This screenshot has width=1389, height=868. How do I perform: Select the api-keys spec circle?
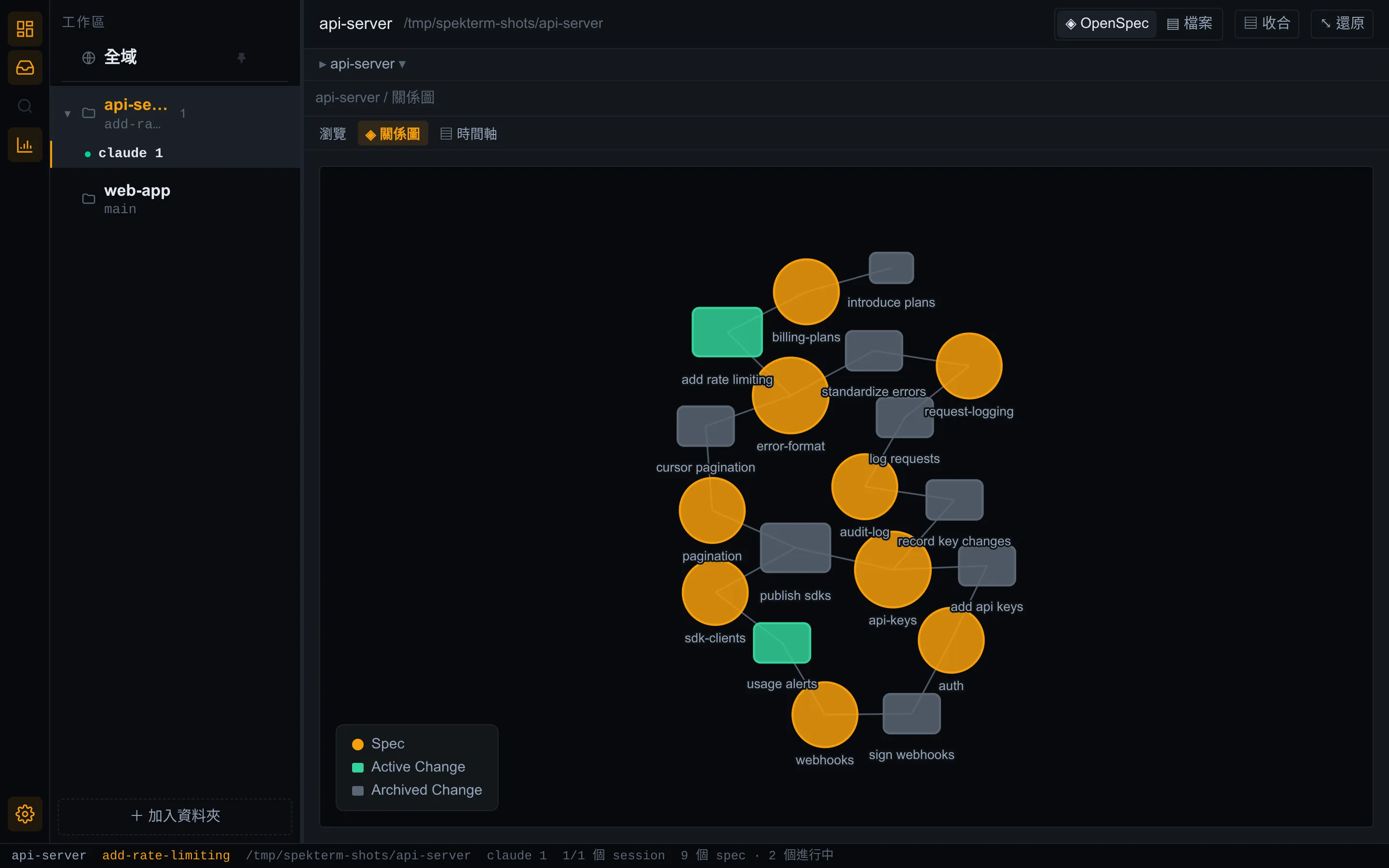tap(893, 570)
